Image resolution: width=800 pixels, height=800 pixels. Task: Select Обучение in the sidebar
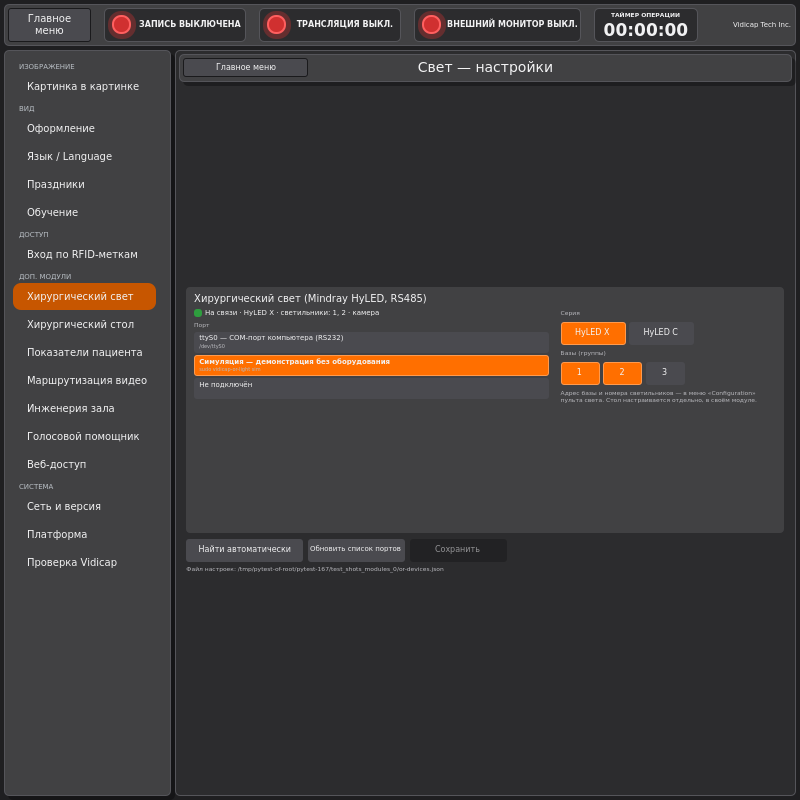(x=84, y=213)
